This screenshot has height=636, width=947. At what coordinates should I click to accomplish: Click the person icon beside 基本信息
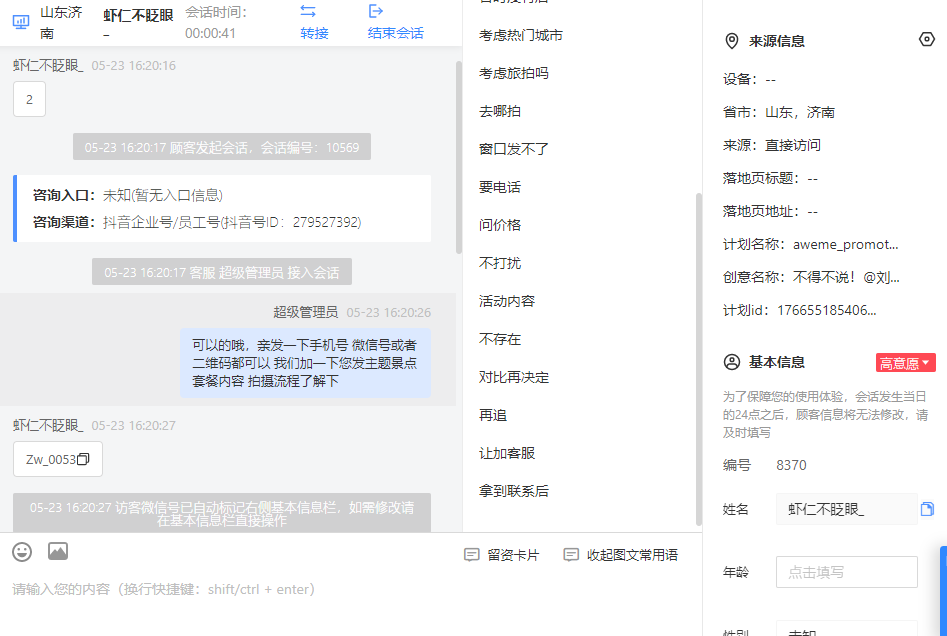(x=731, y=362)
